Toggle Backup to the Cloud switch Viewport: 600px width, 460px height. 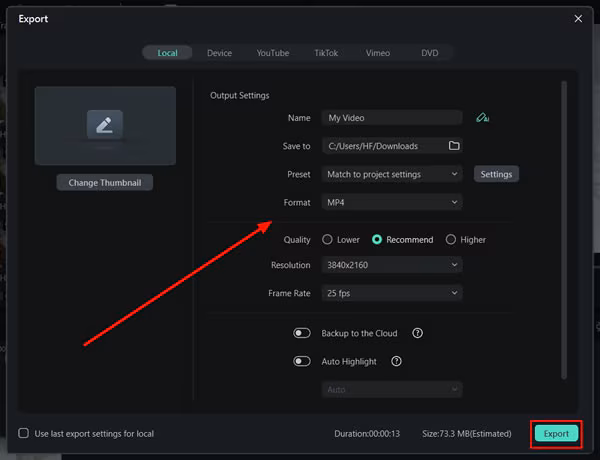click(302, 333)
